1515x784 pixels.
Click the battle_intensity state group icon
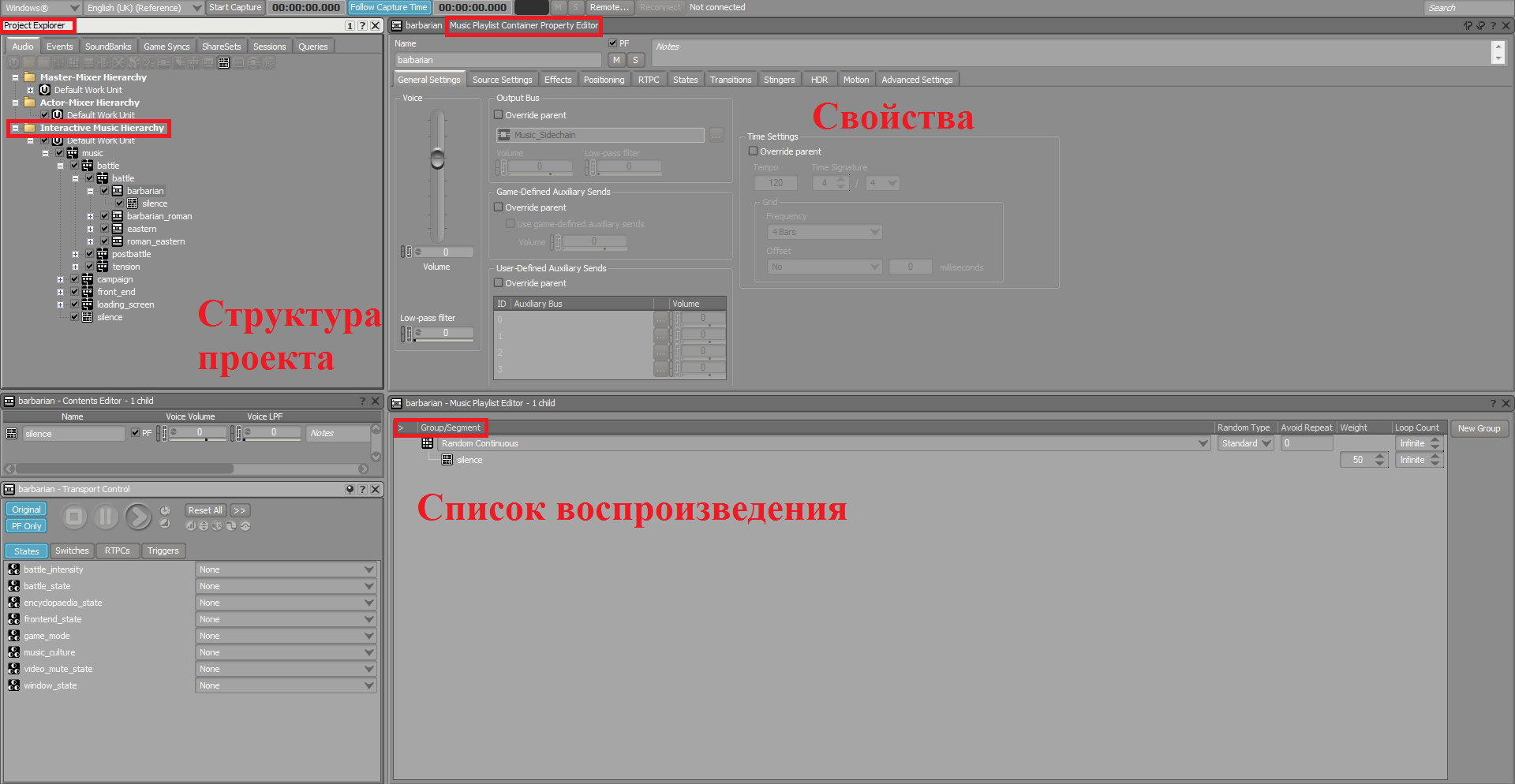click(14, 569)
